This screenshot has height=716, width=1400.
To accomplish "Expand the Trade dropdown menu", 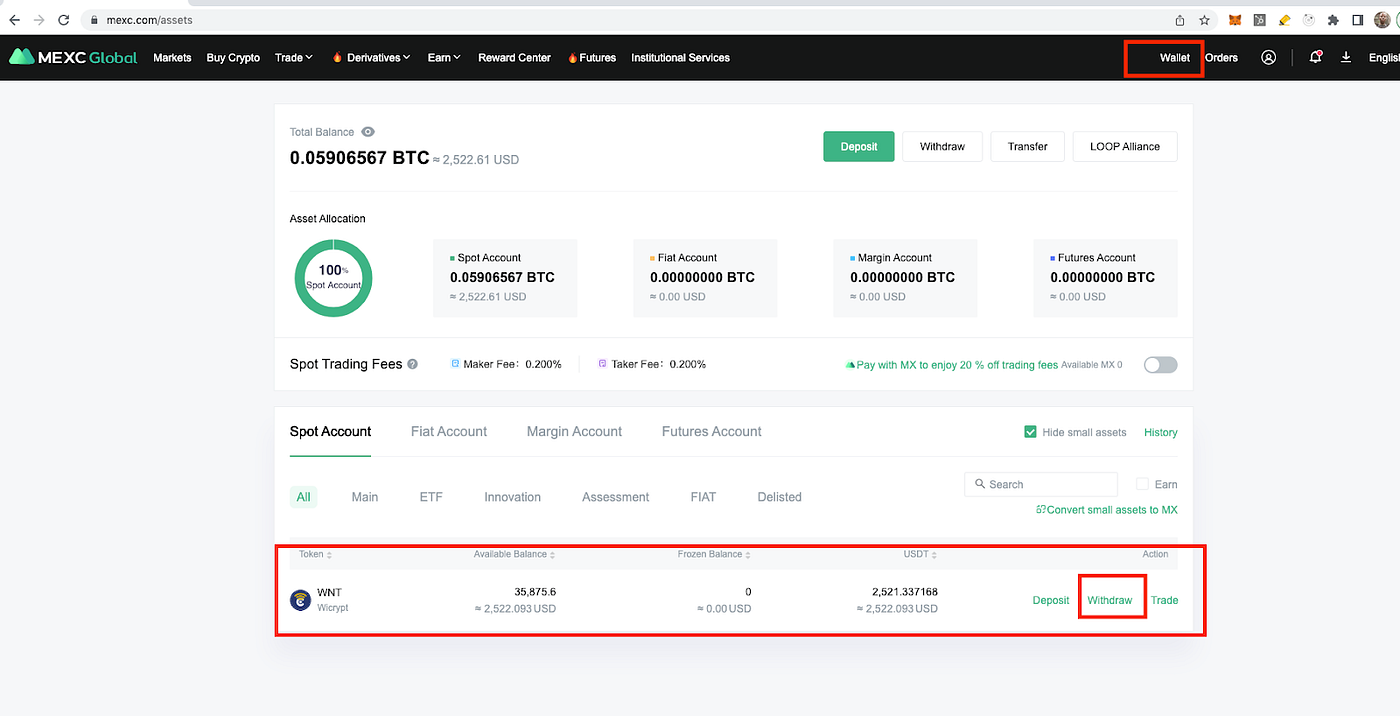I will pyautogui.click(x=293, y=57).
